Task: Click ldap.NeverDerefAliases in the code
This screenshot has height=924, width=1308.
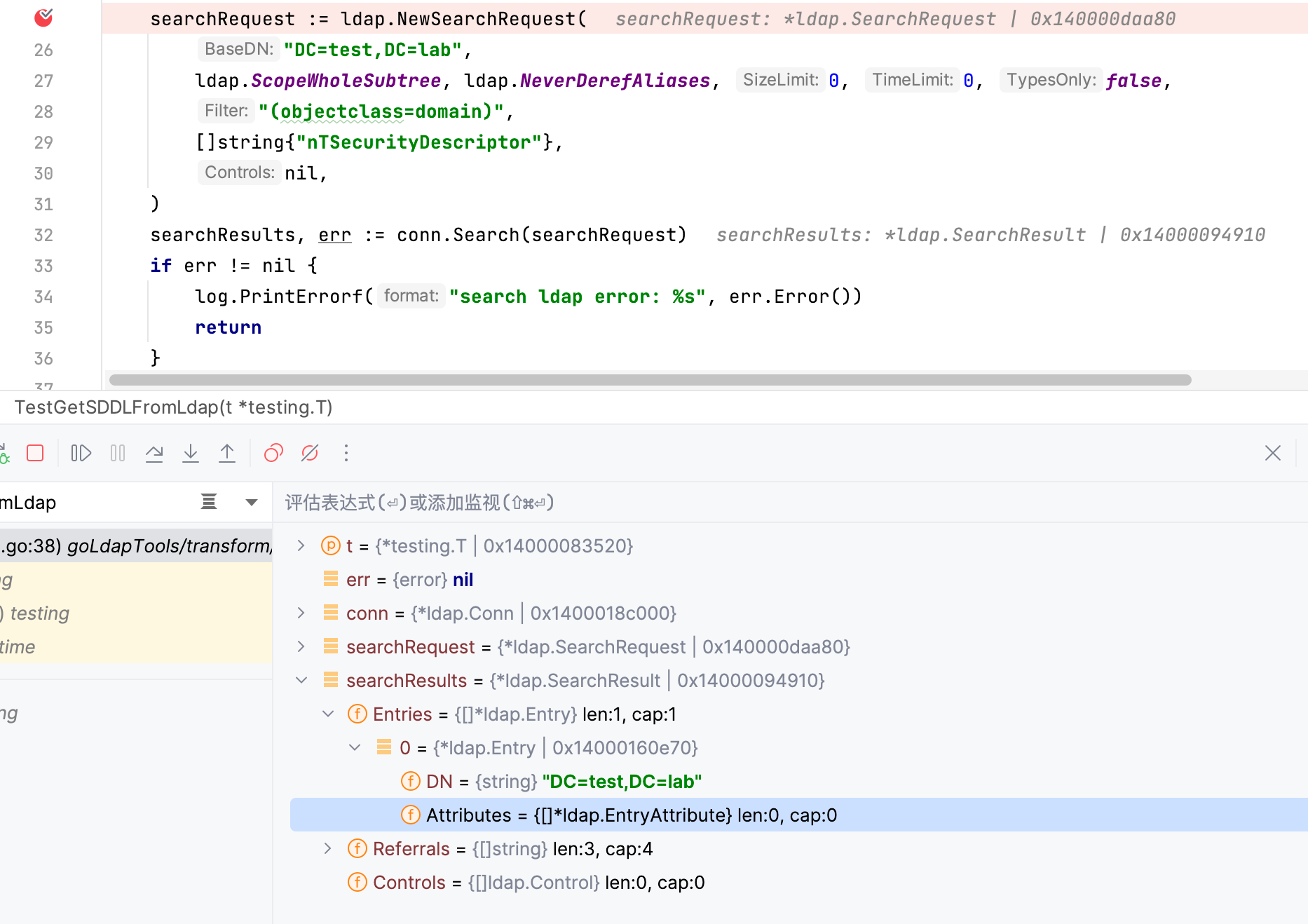Action: point(587,81)
